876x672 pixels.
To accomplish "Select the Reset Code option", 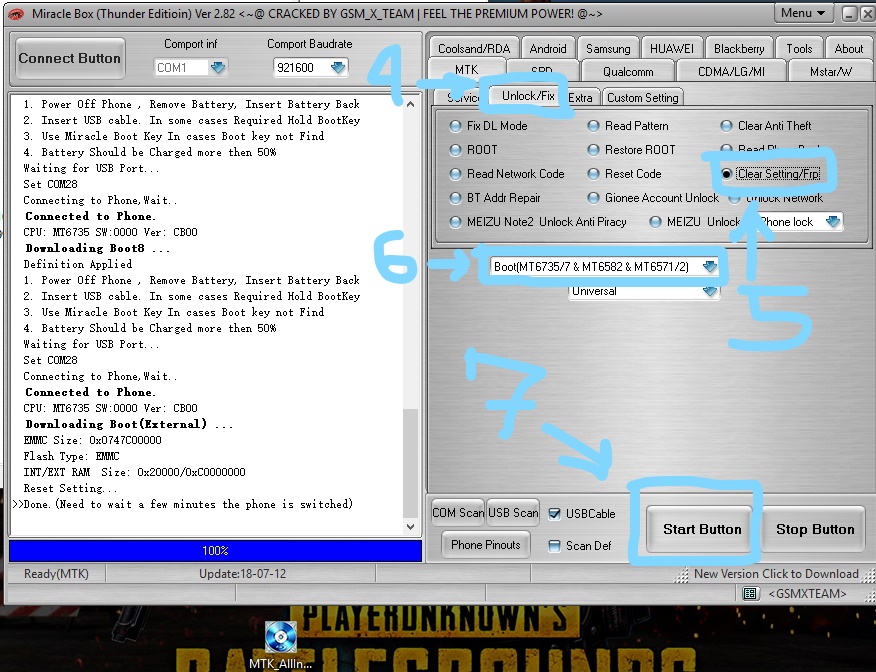I will click(593, 174).
